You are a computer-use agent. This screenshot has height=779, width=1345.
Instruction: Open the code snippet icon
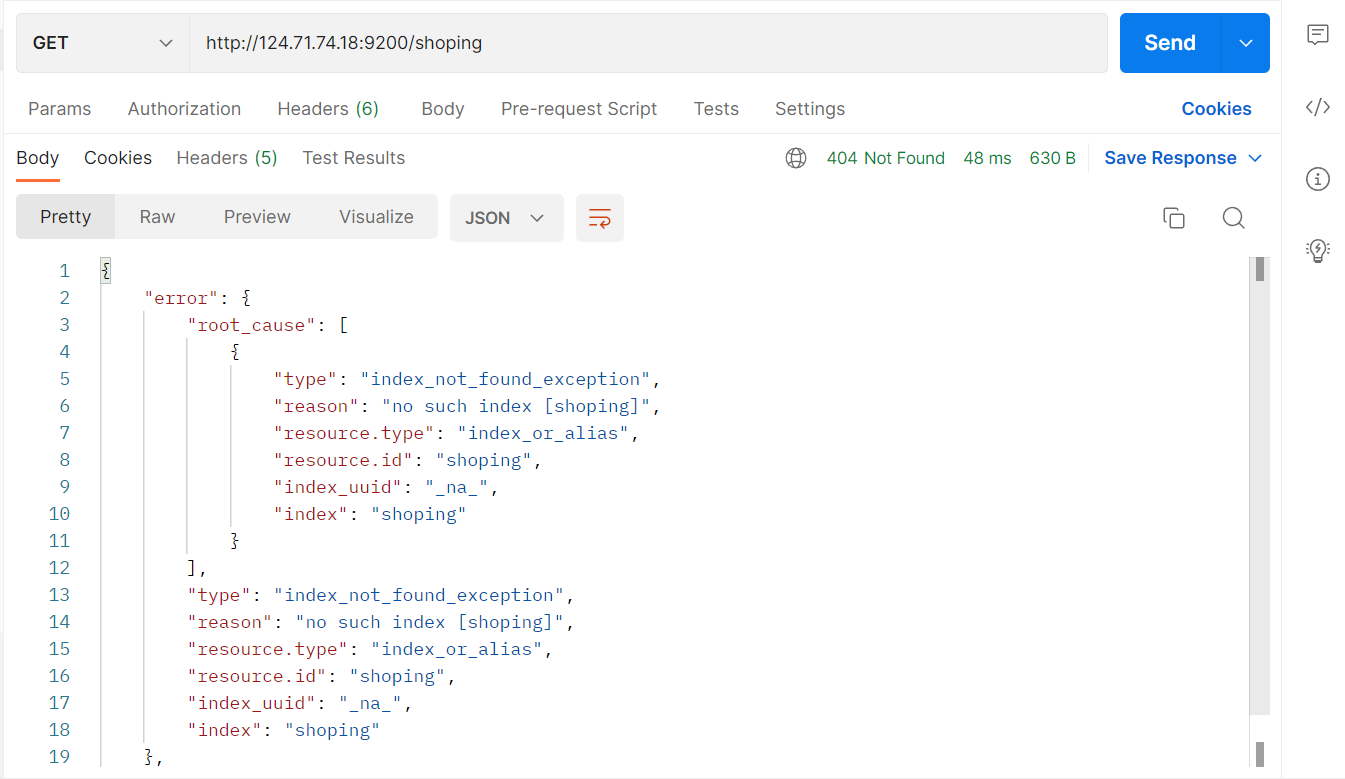(1318, 108)
